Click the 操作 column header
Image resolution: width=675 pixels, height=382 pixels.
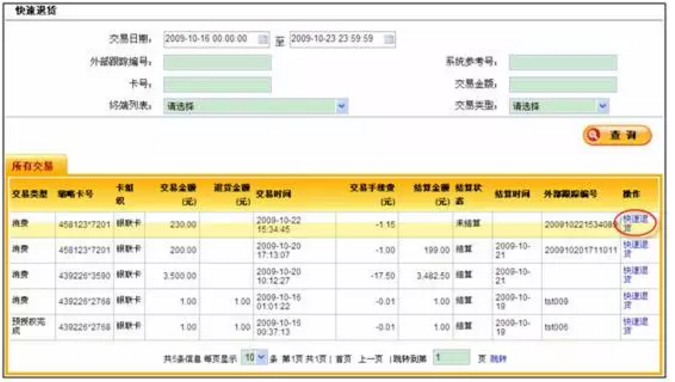631,194
